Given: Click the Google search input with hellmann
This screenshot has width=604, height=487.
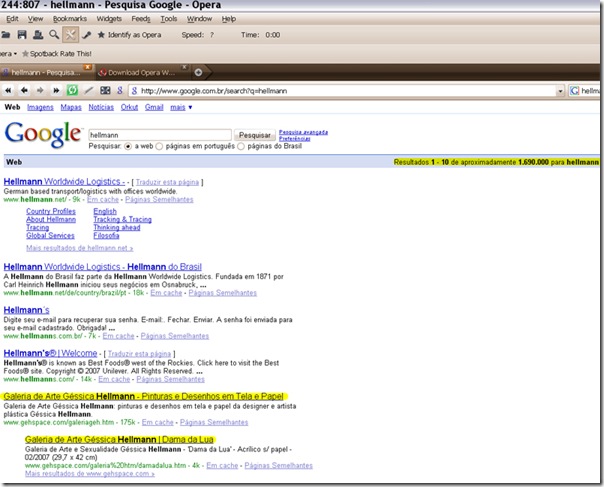Looking at the screenshot, I should 160,135.
